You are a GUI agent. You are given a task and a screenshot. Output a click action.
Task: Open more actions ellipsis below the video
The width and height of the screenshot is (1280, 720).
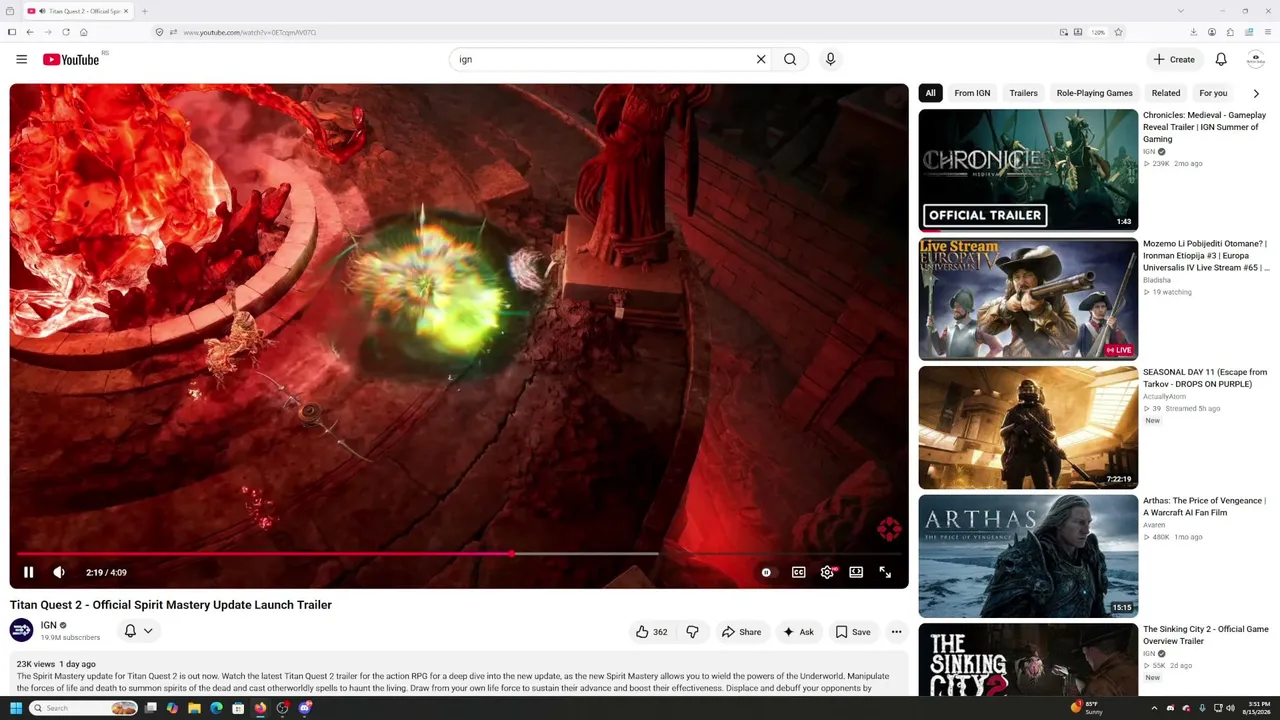(x=896, y=632)
